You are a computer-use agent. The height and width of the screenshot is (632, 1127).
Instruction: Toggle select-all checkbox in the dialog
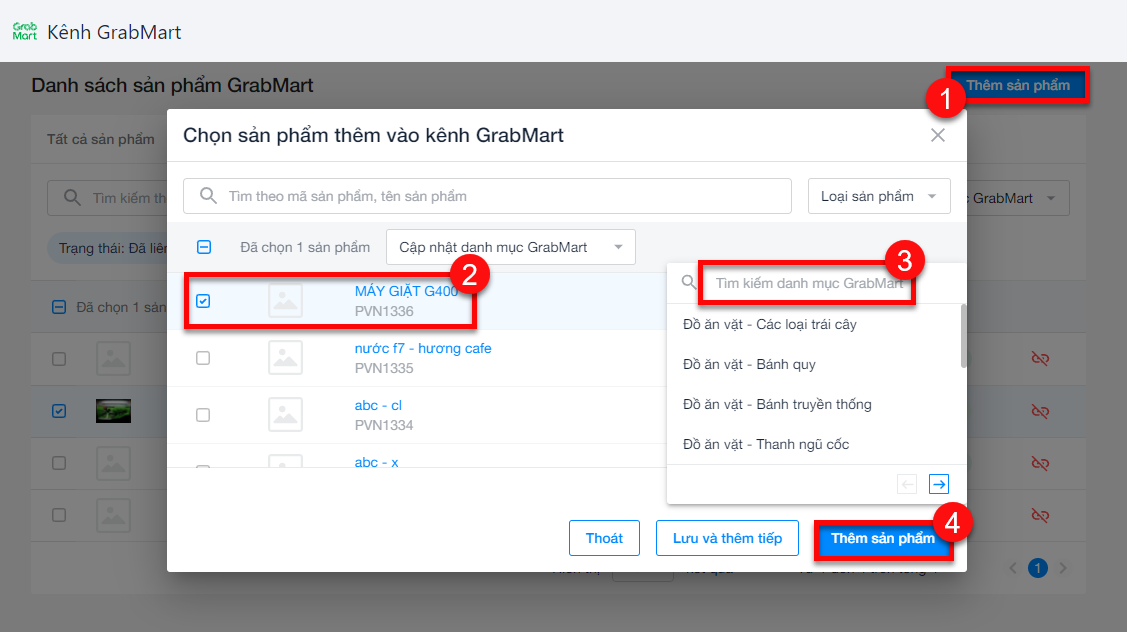[x=204, y=247]
